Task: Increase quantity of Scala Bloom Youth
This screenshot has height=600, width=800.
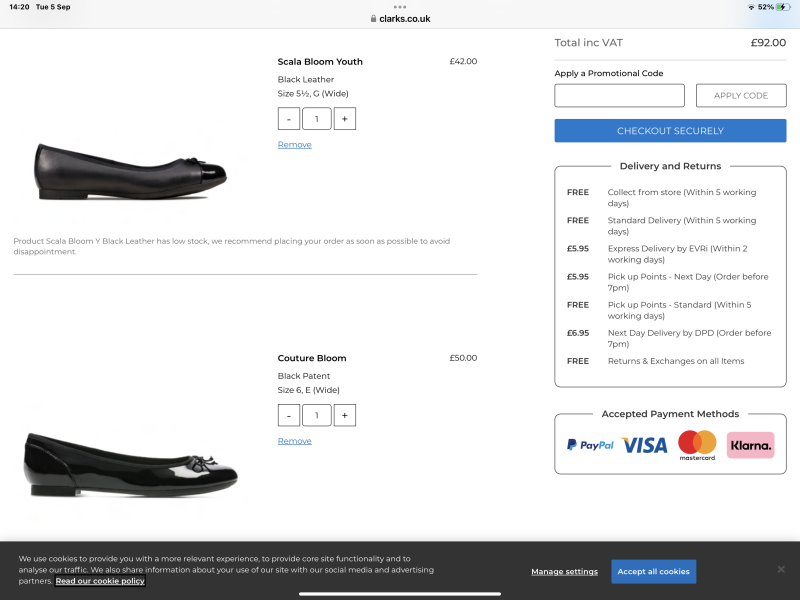Action: pos(345,119)
